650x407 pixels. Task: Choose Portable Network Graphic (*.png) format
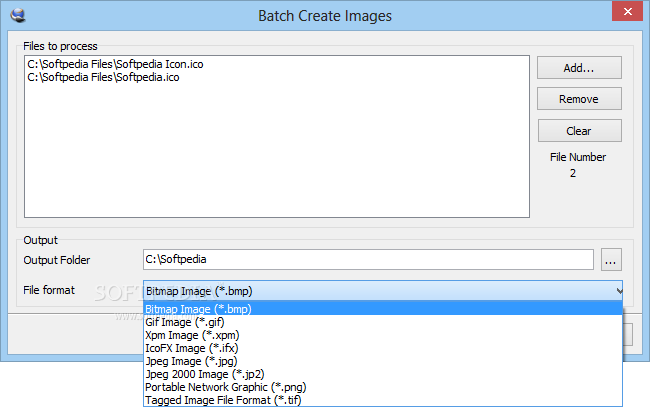(x=383, y=387)
